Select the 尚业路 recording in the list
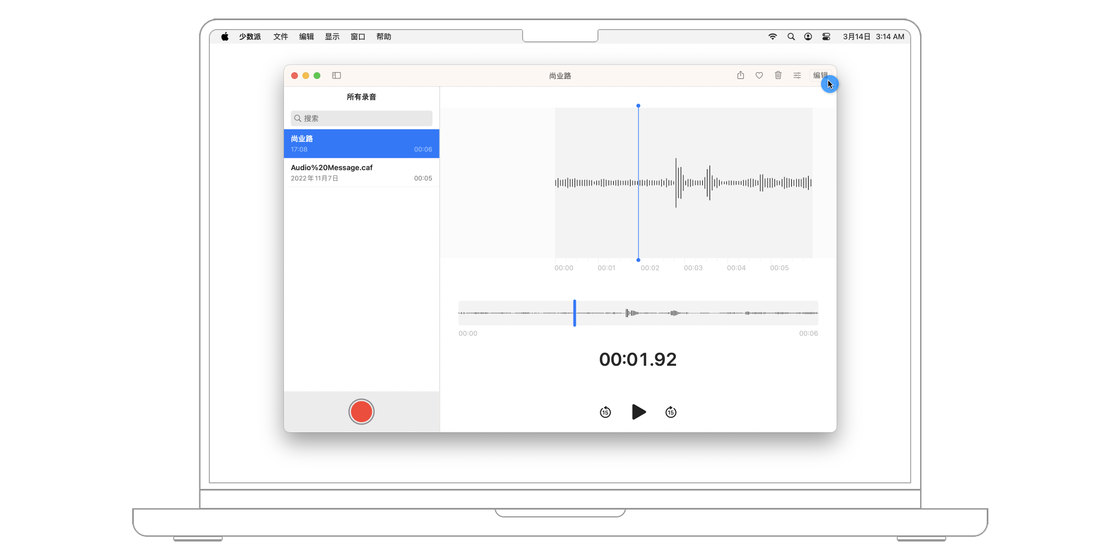Image resolution: width=1120 pixels, height=560 pixels. point(361,144)
